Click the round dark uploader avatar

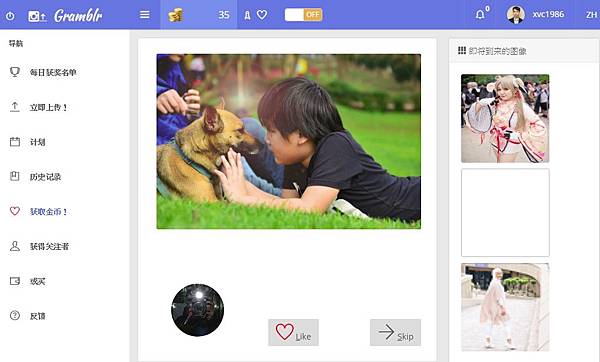(197, 310)
